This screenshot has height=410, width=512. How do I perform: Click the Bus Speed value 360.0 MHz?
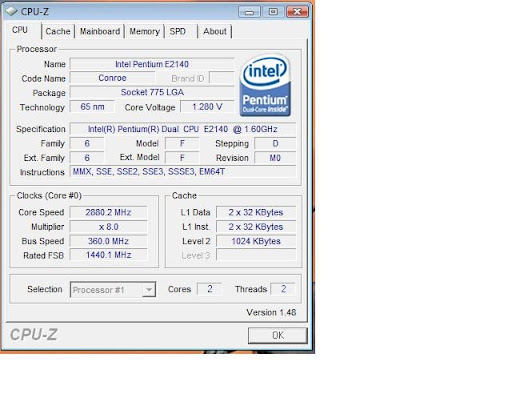click(108, 241)
